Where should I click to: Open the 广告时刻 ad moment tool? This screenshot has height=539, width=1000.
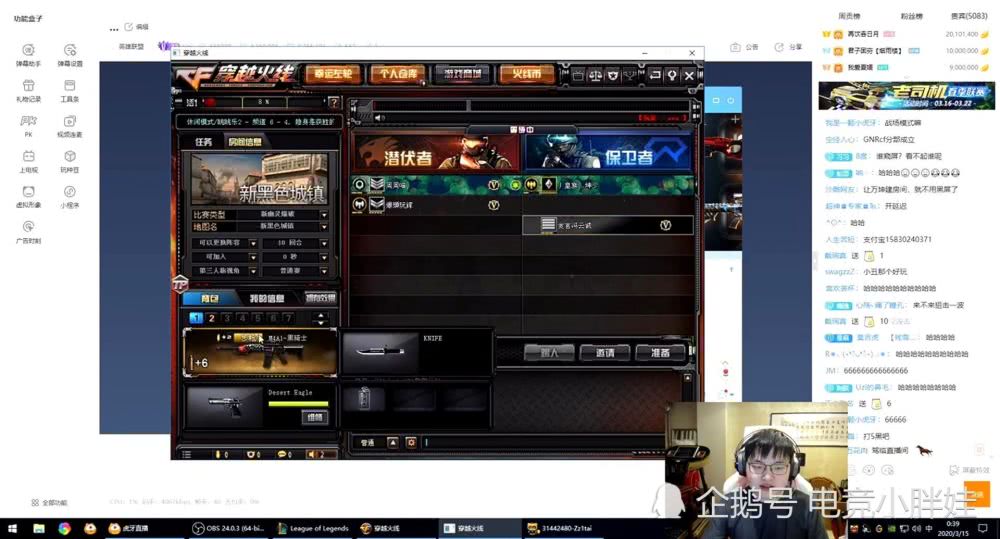28,232
